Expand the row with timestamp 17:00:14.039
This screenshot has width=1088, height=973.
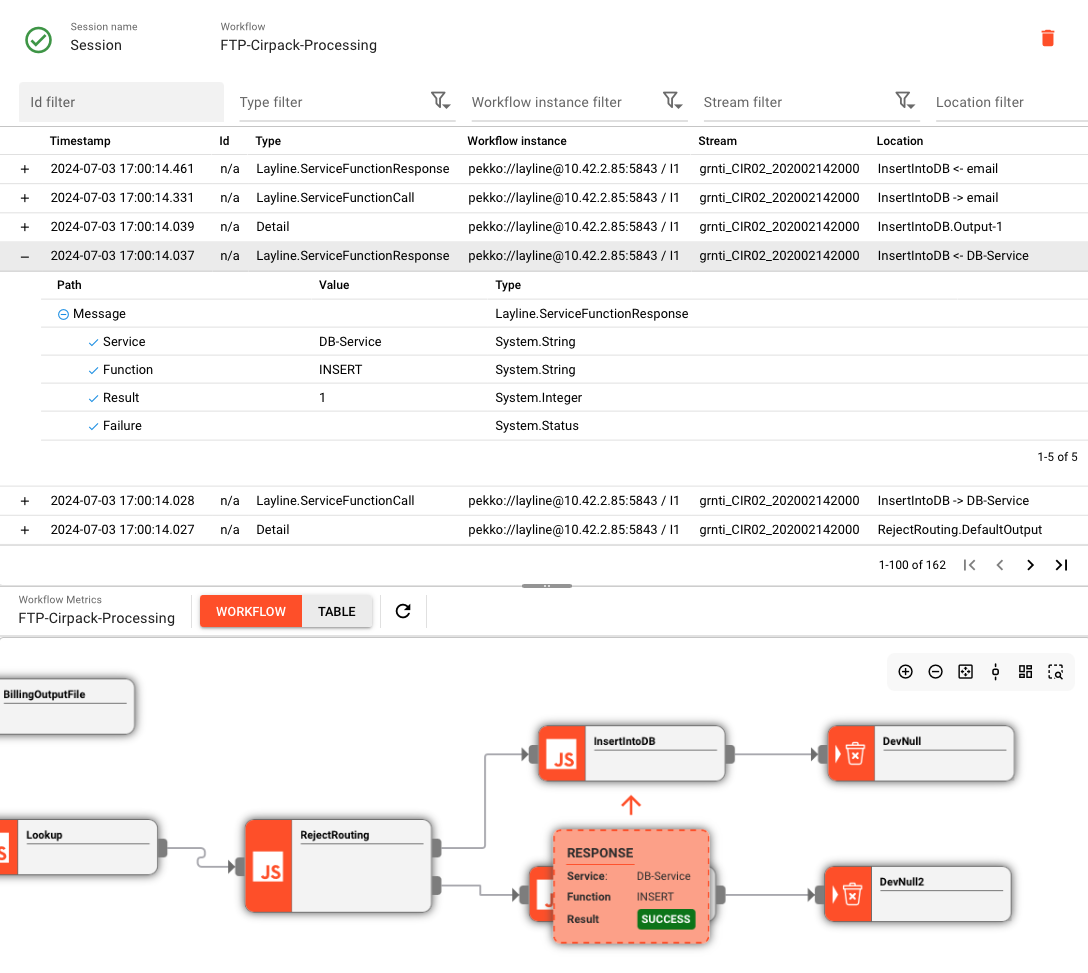pos(25,227)
